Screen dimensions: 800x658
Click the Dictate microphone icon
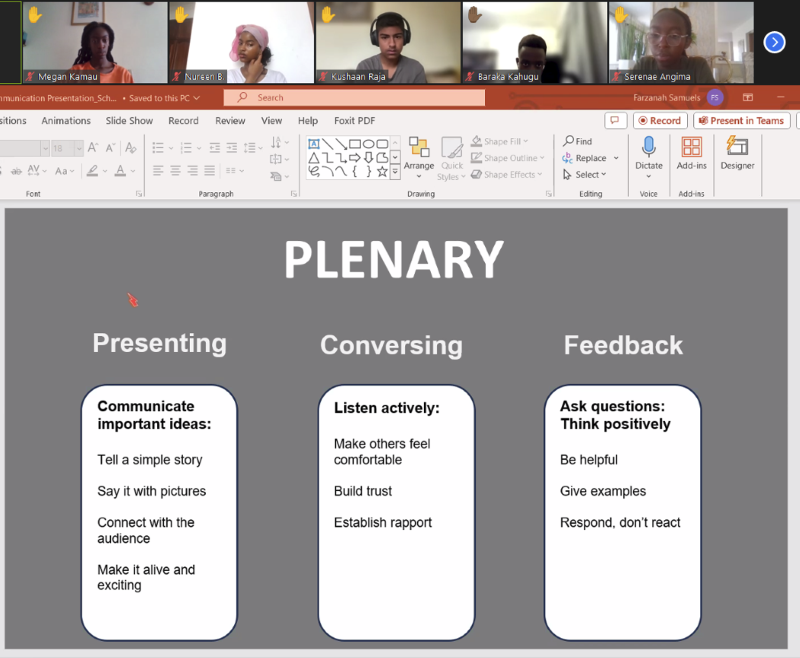click(648, 148)
